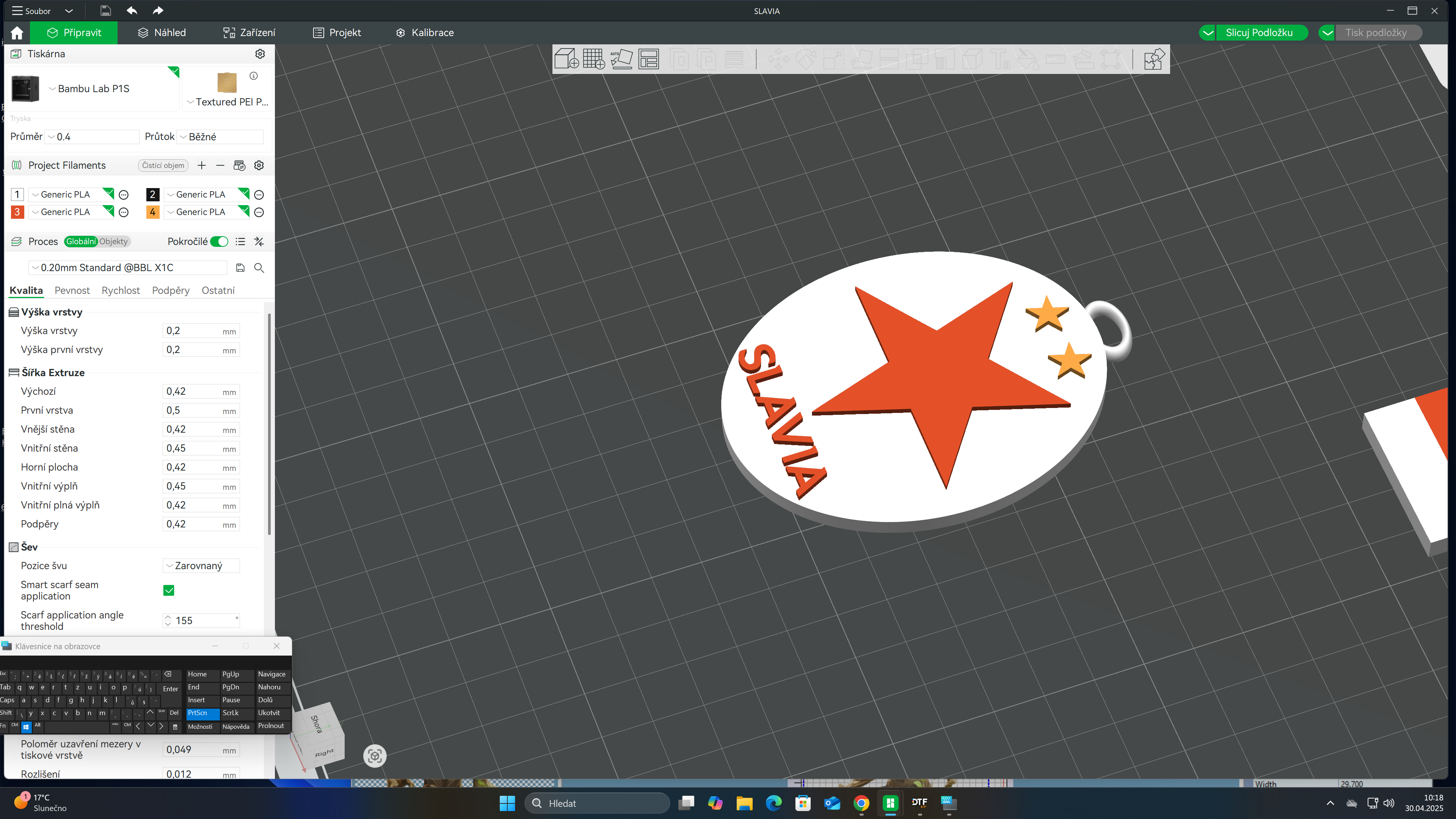
Task: Remove a filament with the minus icon
Action: 220,165
